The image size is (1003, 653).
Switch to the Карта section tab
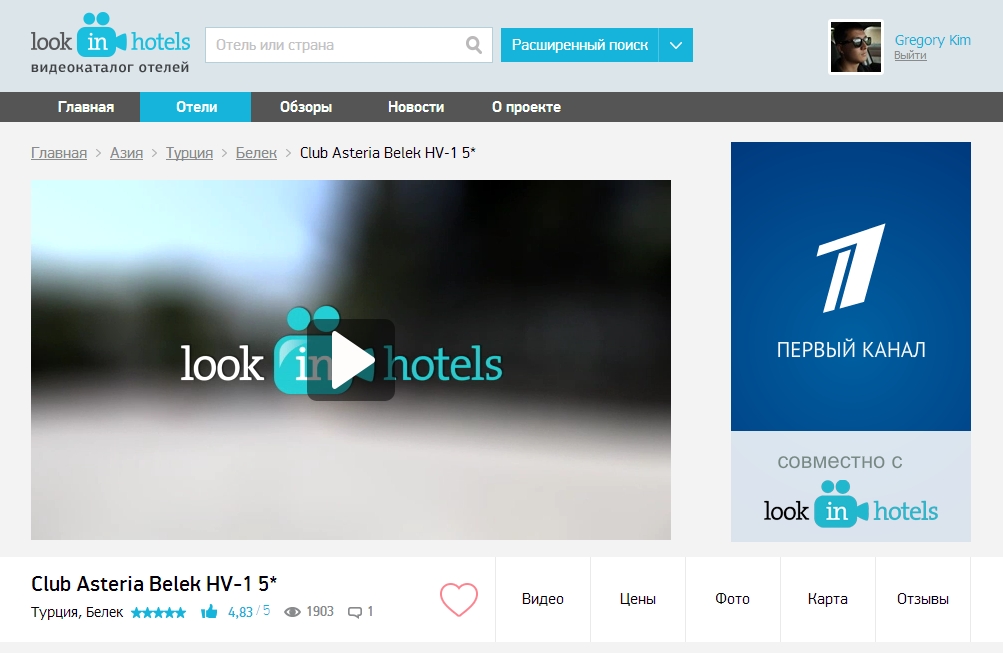(x=827, y=599)
